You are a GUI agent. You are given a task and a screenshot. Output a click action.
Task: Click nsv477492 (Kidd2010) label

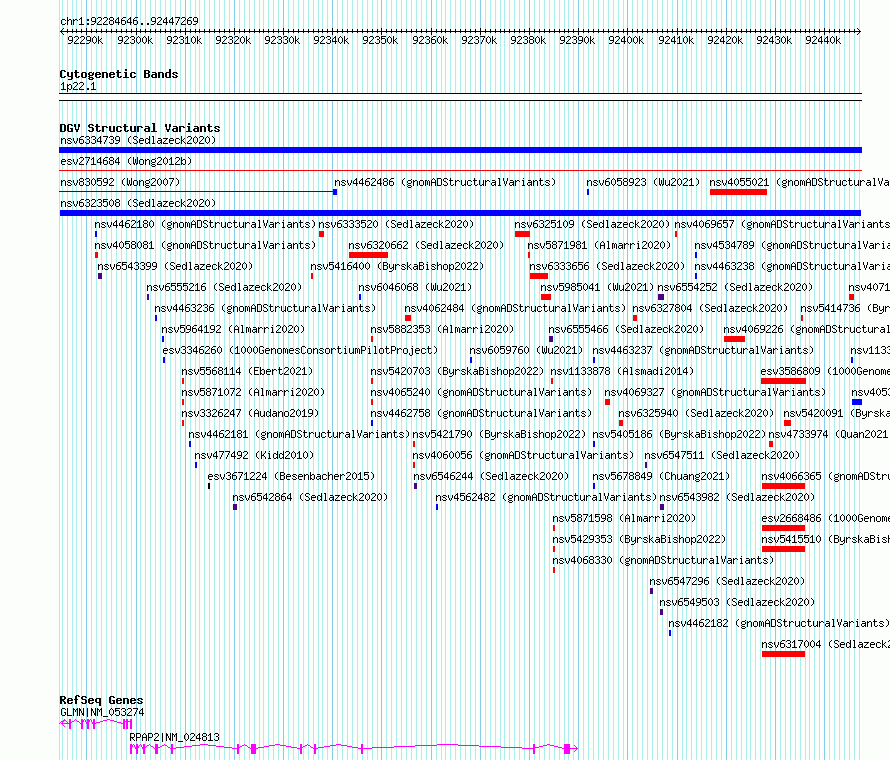tap(254, 455)
